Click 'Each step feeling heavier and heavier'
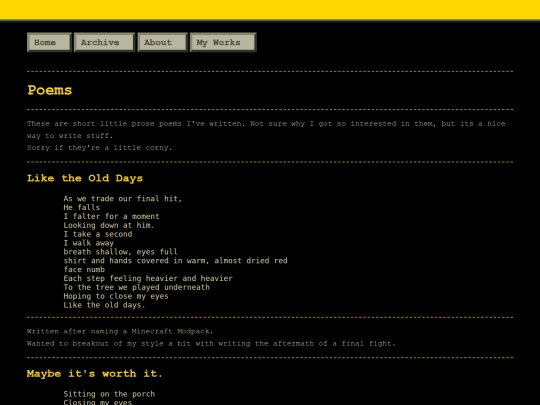The width and height of the screenshot is (540, 405). [148, 278]
